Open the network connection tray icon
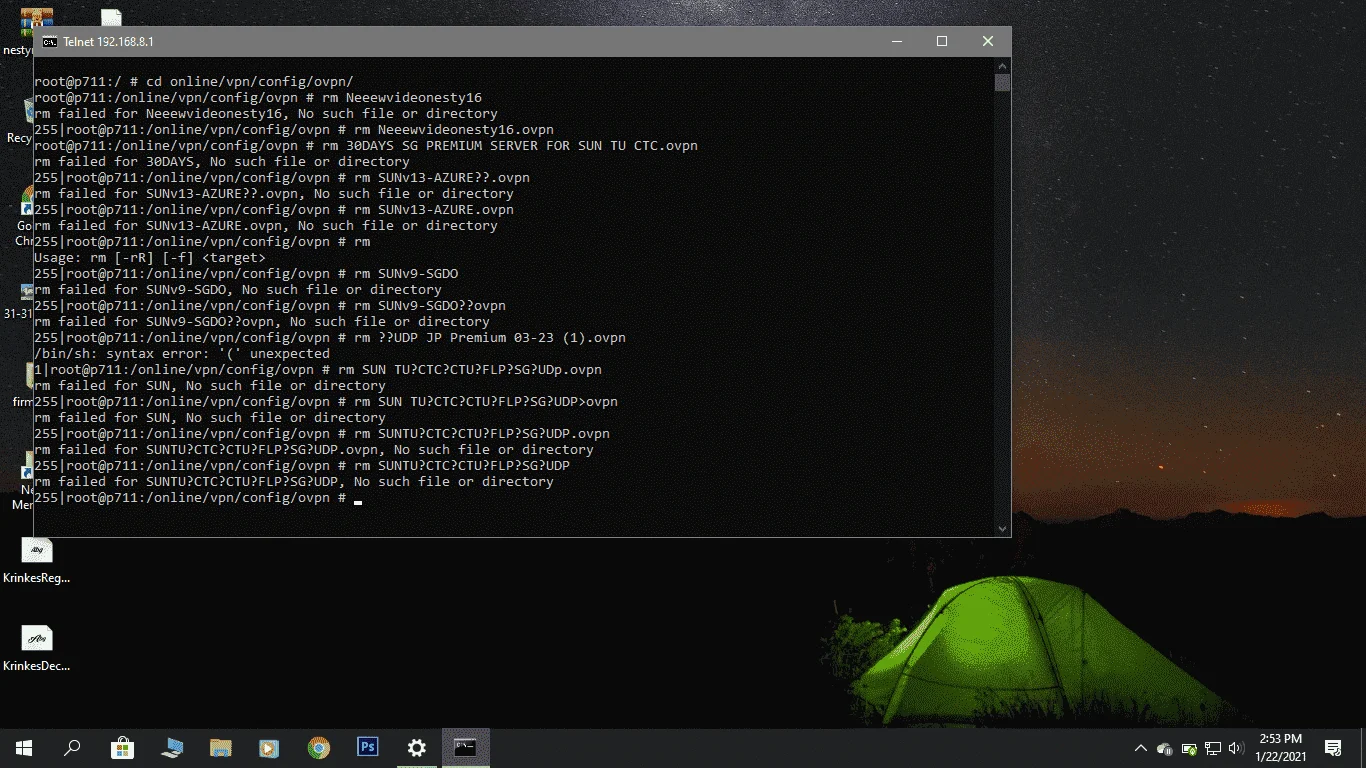The width and height of the screenshot is (1366, 768). point(1213,748)
